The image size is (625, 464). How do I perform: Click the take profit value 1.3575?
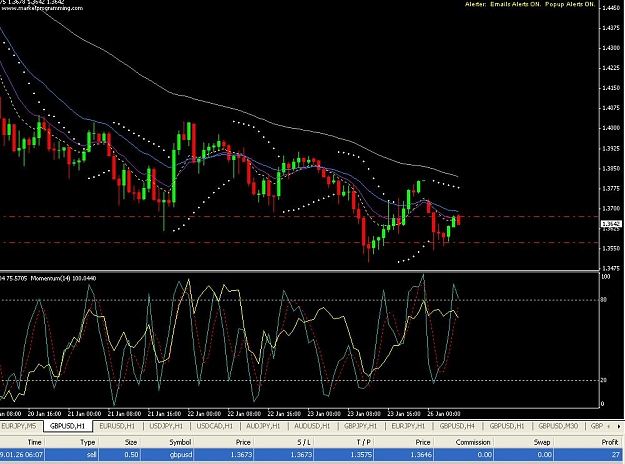pos(344,454)
